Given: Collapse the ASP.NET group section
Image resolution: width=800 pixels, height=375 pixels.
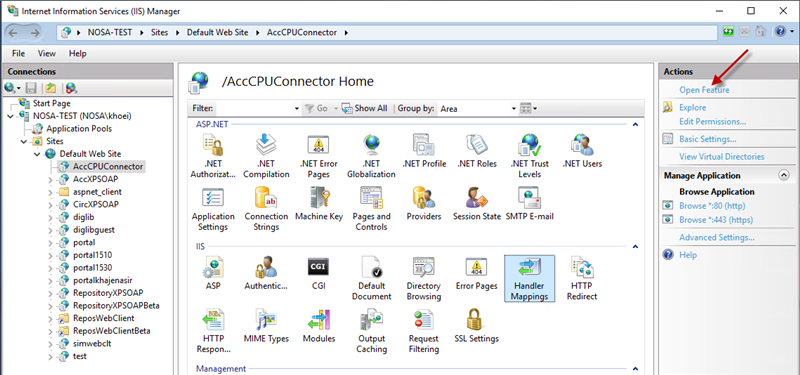Looking at the screenshot, I should pos(635,124).
